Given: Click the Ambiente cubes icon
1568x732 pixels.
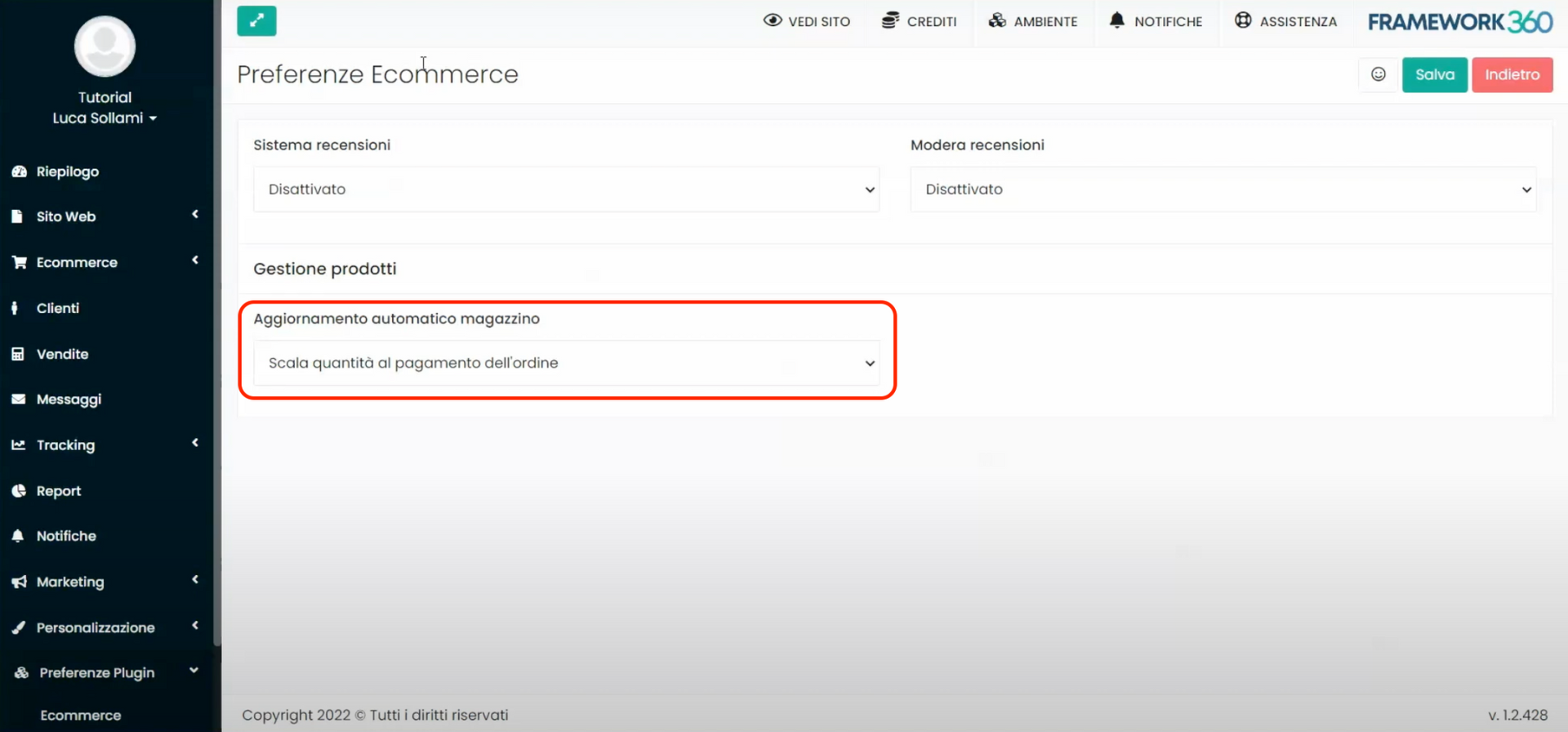Looking at the screenshot, I should coord(997,20).
